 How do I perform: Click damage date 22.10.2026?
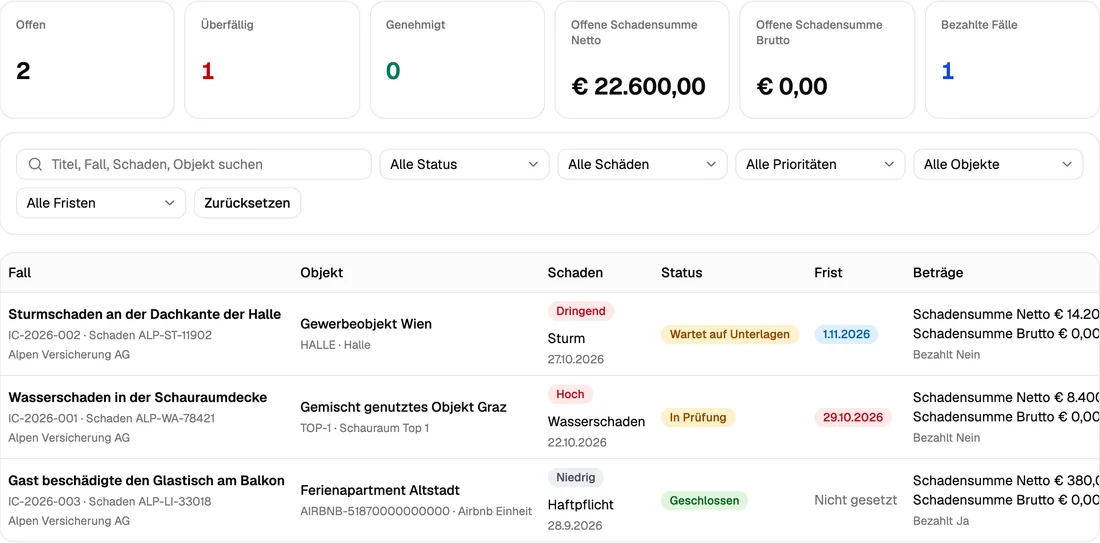[x=577, y=443]
